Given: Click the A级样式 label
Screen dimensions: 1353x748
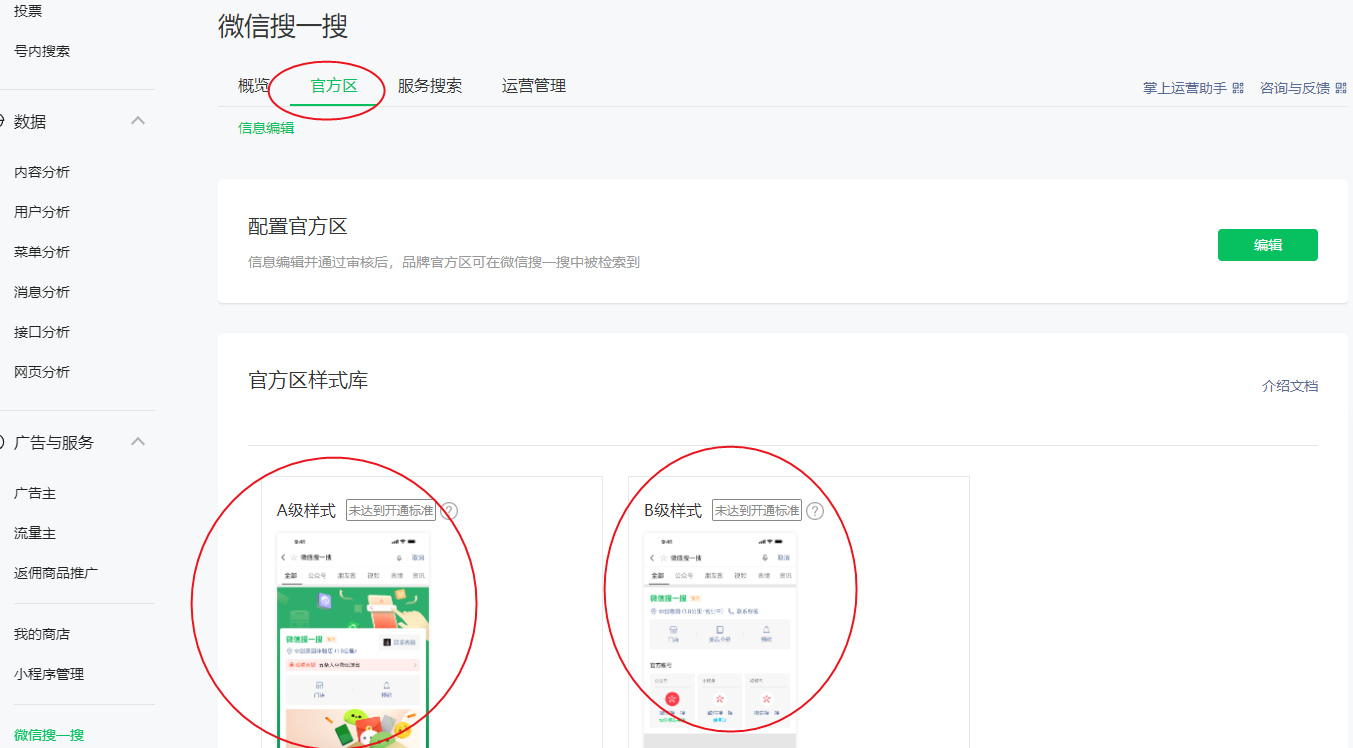Looking at the screenshot, I should point(306,511).
